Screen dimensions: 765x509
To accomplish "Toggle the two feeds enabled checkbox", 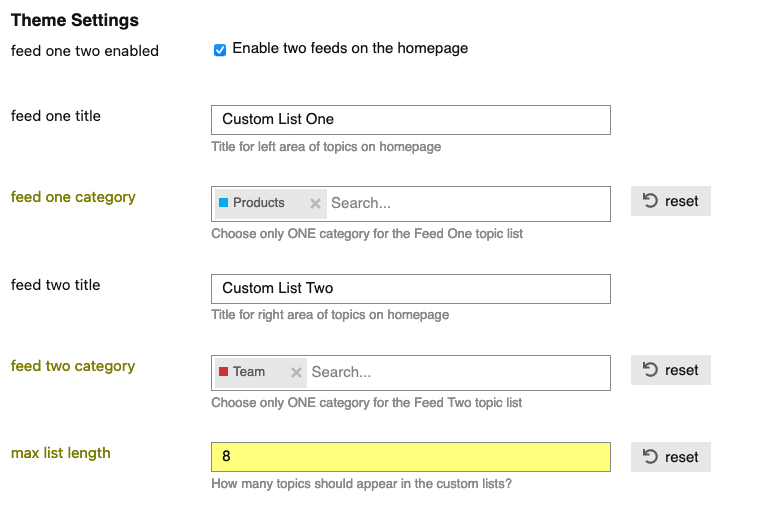I will click(220, 49).
